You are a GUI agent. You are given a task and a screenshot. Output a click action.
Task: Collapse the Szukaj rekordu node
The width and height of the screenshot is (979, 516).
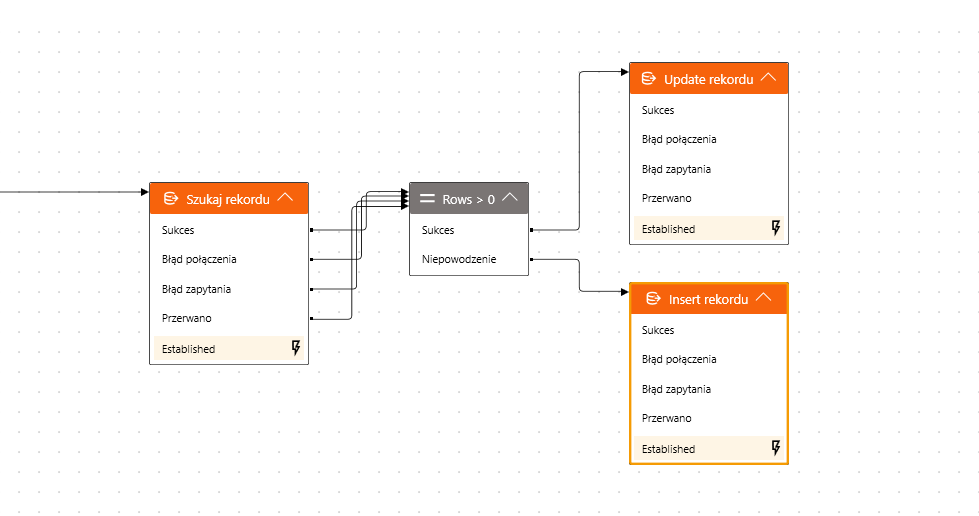285,198
